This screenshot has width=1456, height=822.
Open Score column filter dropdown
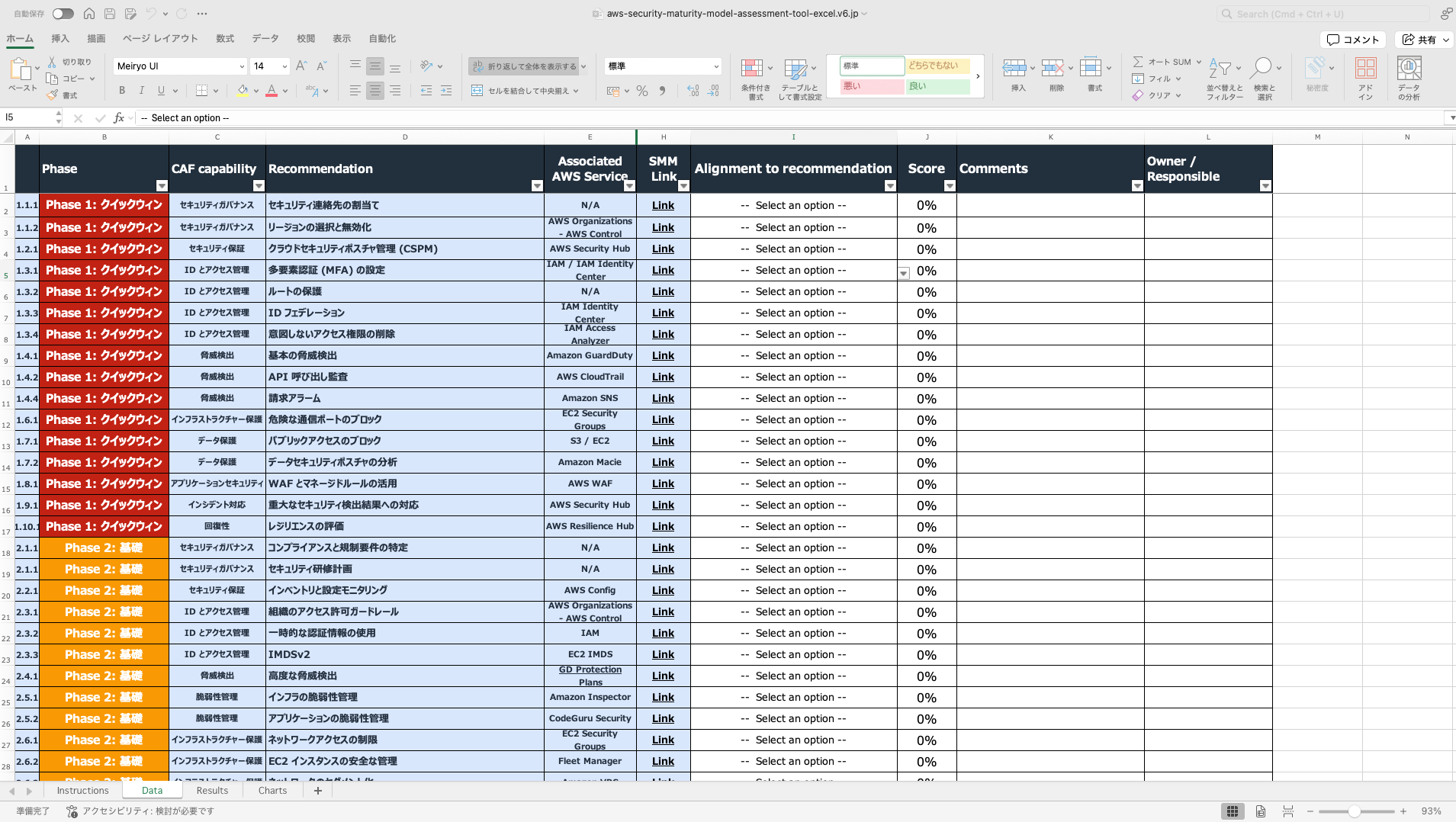coord(949,186)
